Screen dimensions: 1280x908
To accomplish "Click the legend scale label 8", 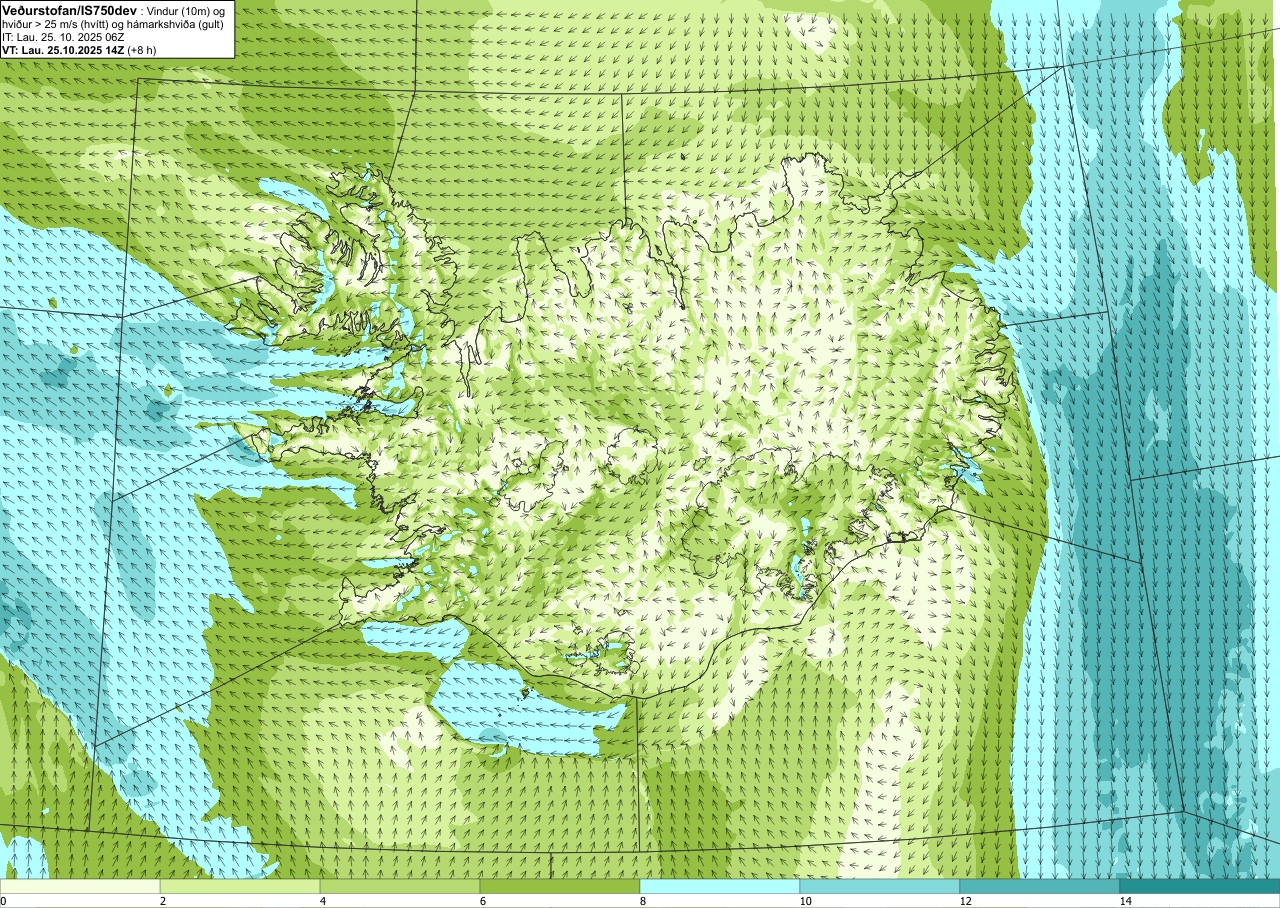I will point(643,901).
